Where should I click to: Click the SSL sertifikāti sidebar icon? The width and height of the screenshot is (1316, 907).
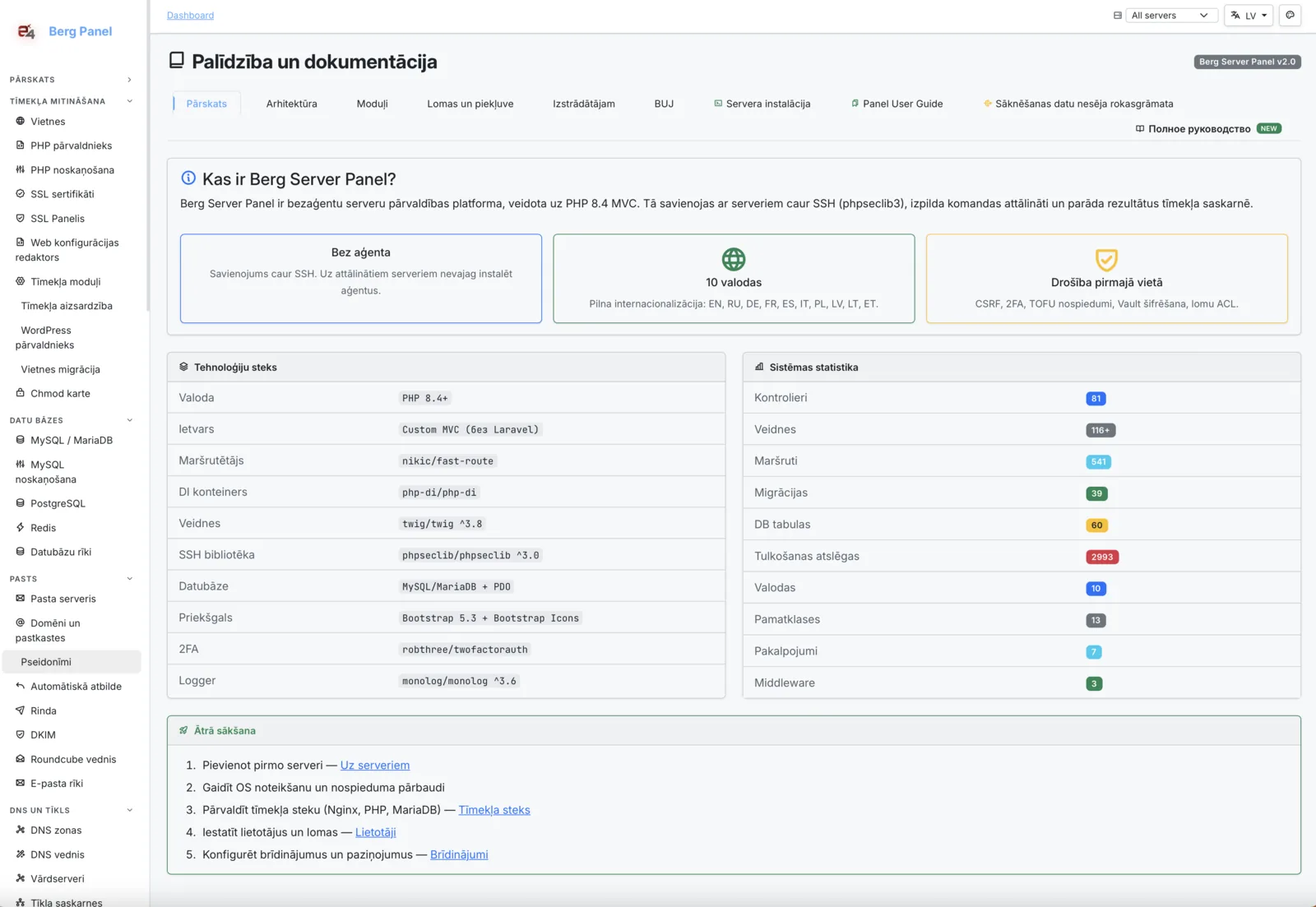tap(21, 194)
